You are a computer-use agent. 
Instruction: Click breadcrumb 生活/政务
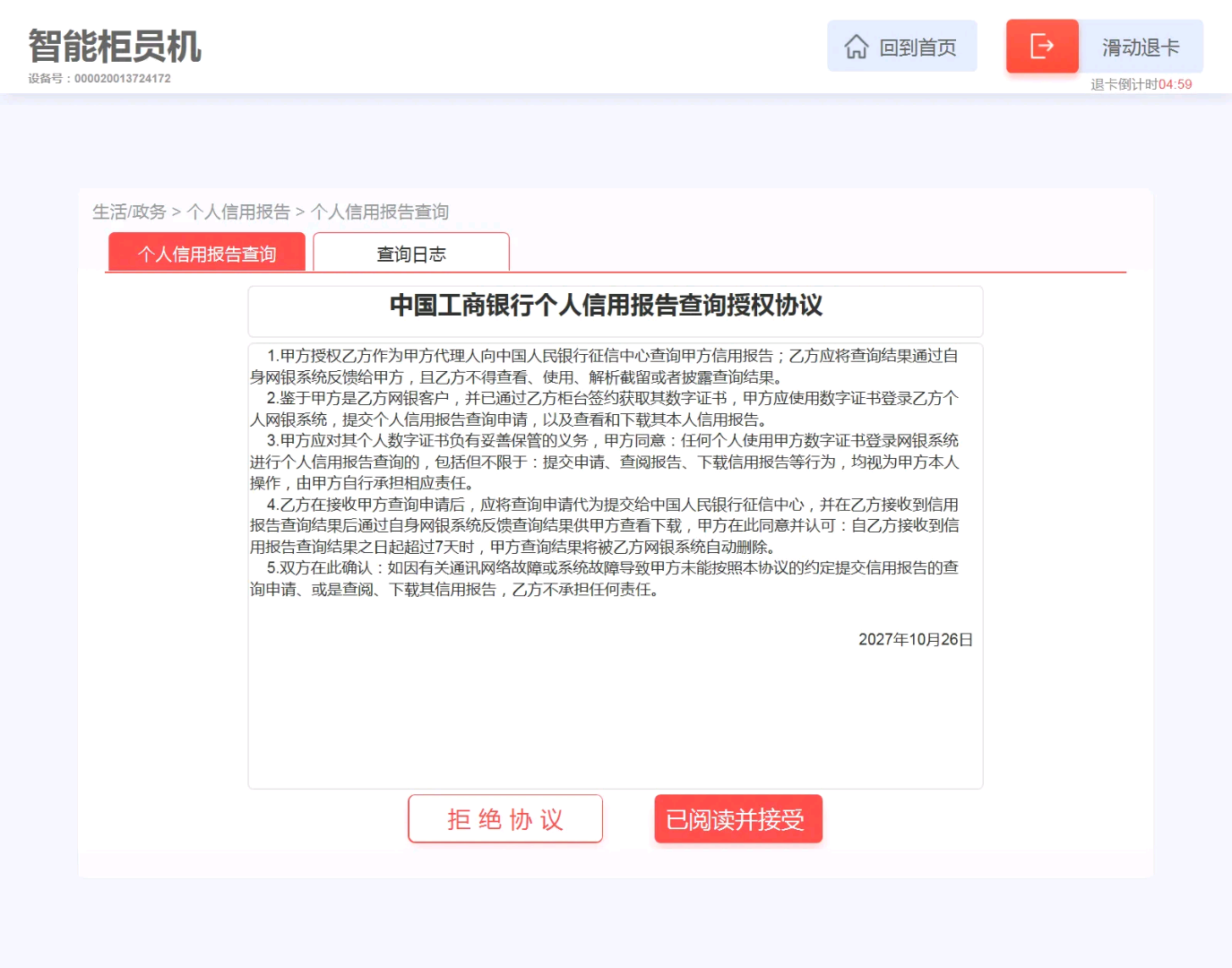(x=130, y=212)
